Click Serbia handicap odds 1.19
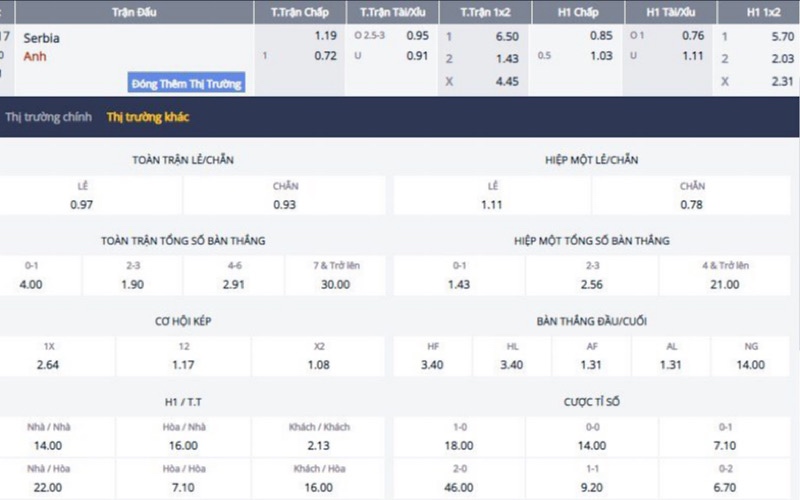Screen dimensions: 800x500 click(x=325, y=35)
